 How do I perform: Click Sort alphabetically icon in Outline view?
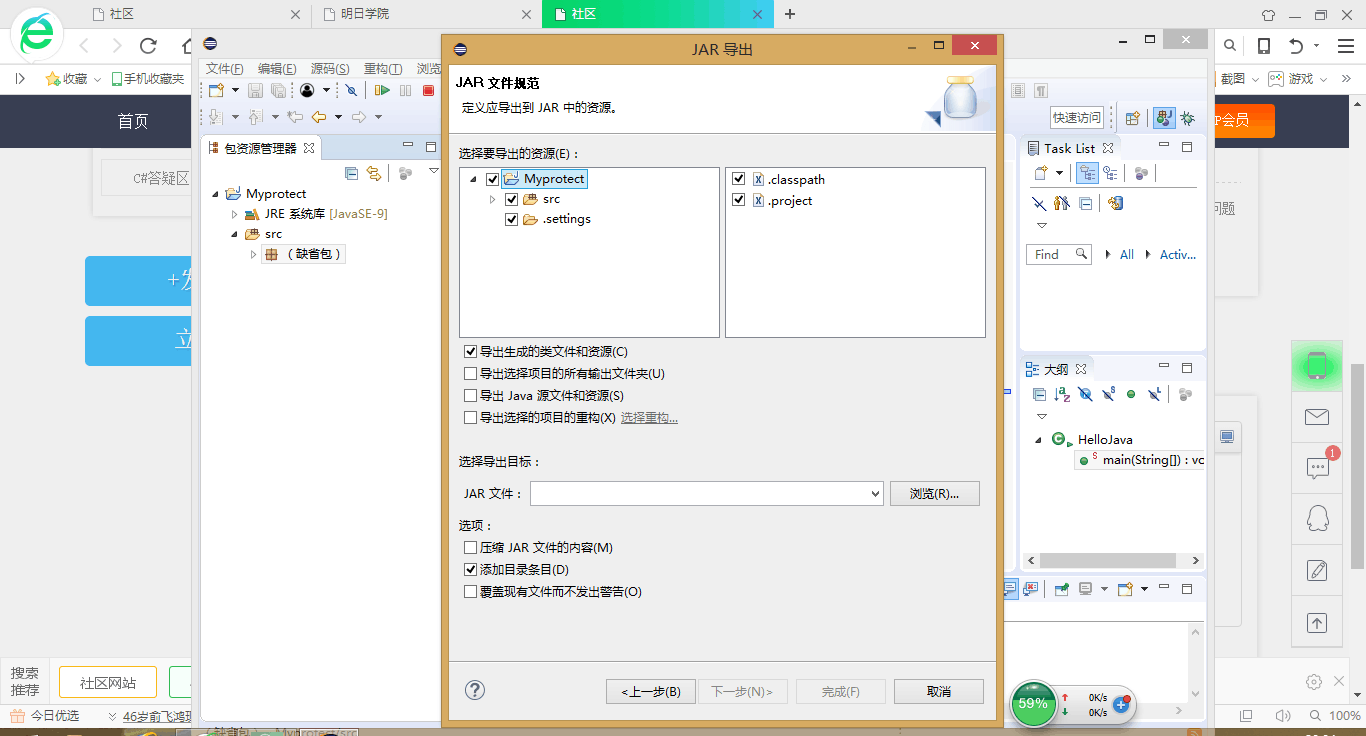[x=1062, y=394]
